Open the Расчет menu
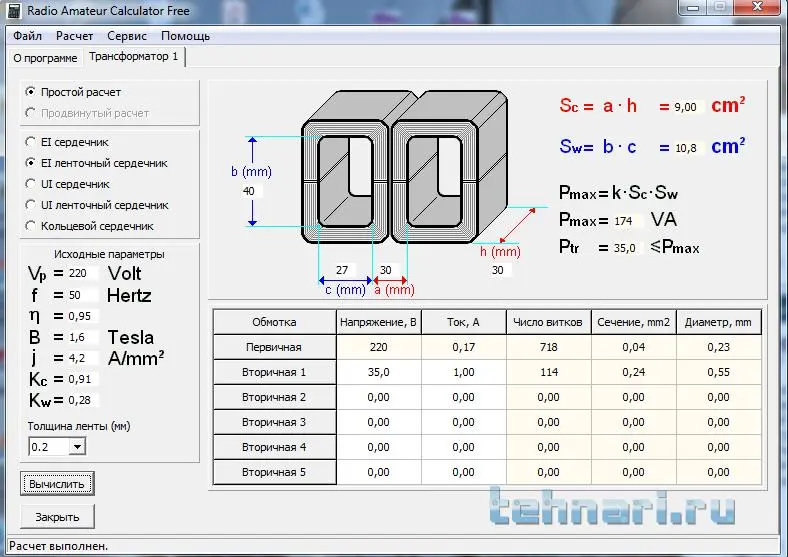 tap(75, 35)
